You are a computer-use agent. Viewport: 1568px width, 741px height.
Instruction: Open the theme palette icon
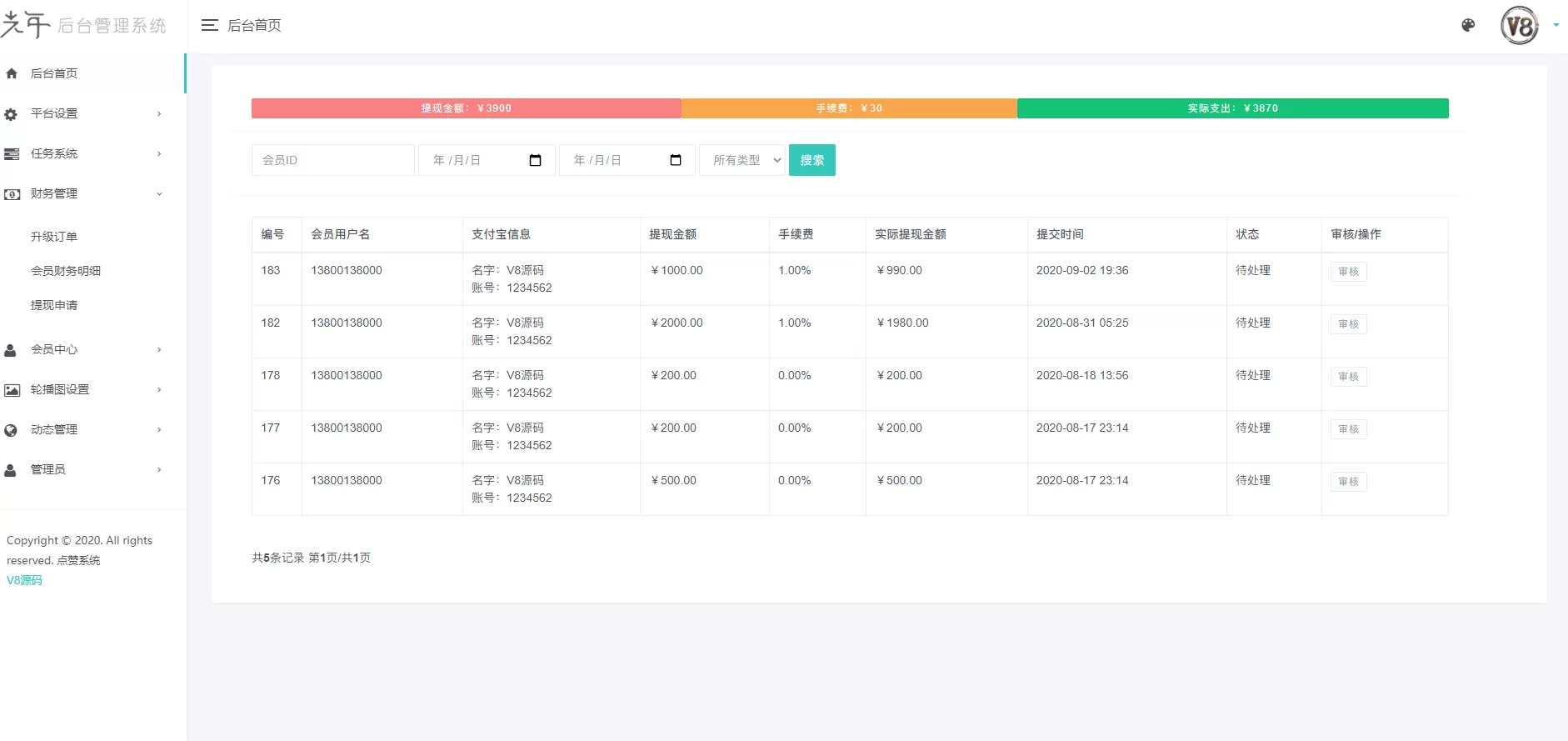click(x=1468, y=25)
